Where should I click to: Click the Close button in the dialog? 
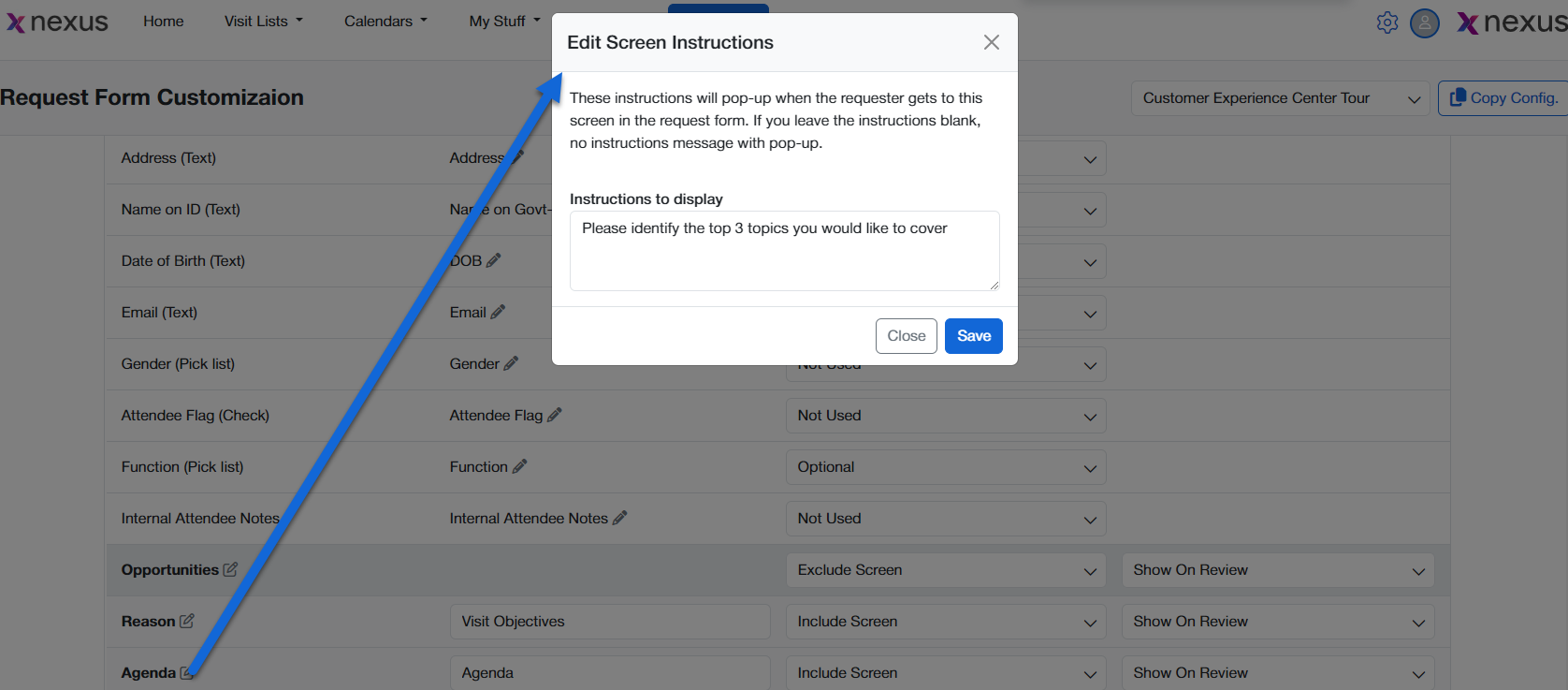(x=907, y=336)
